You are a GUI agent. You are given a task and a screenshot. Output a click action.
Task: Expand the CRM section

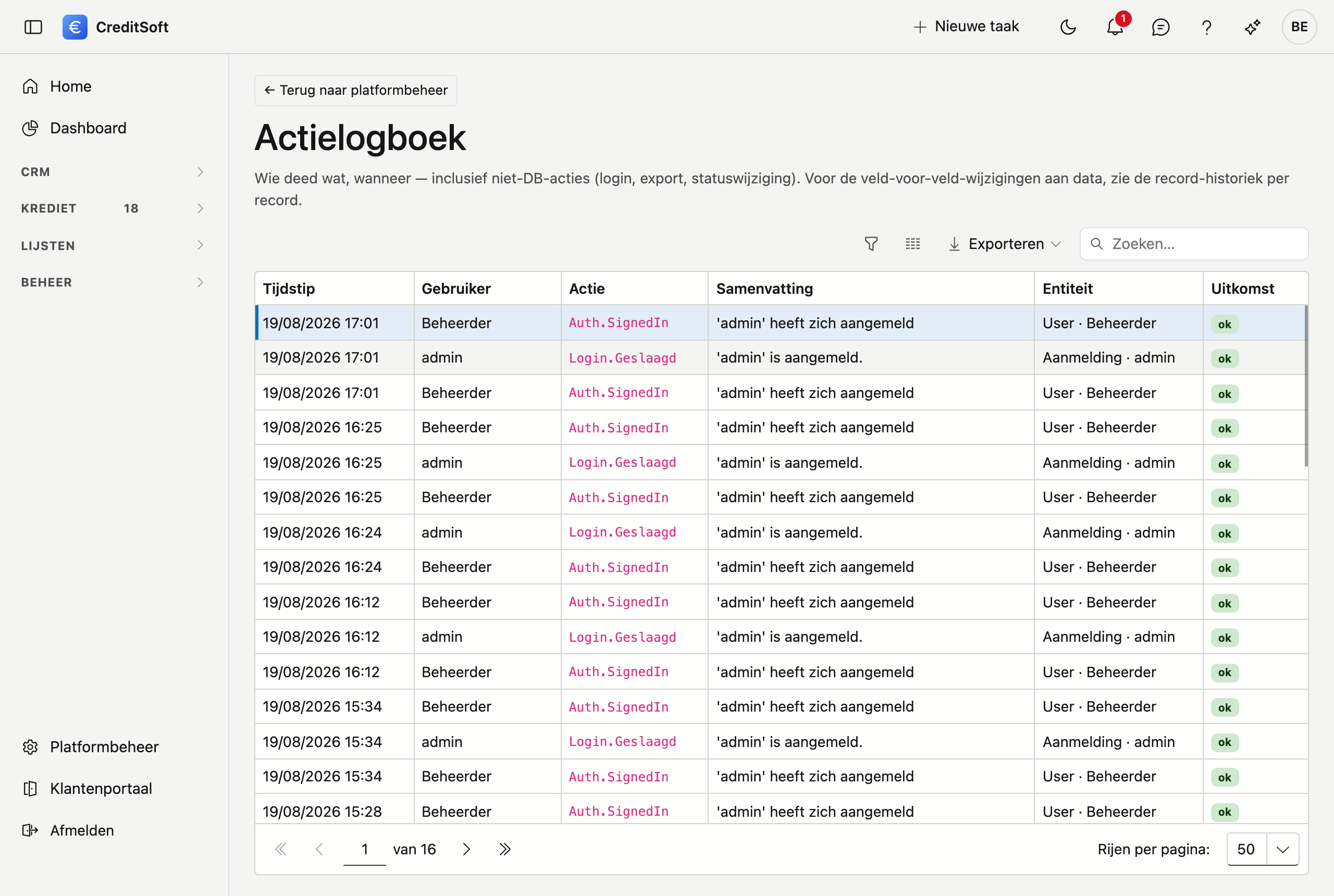click(113, 172)
